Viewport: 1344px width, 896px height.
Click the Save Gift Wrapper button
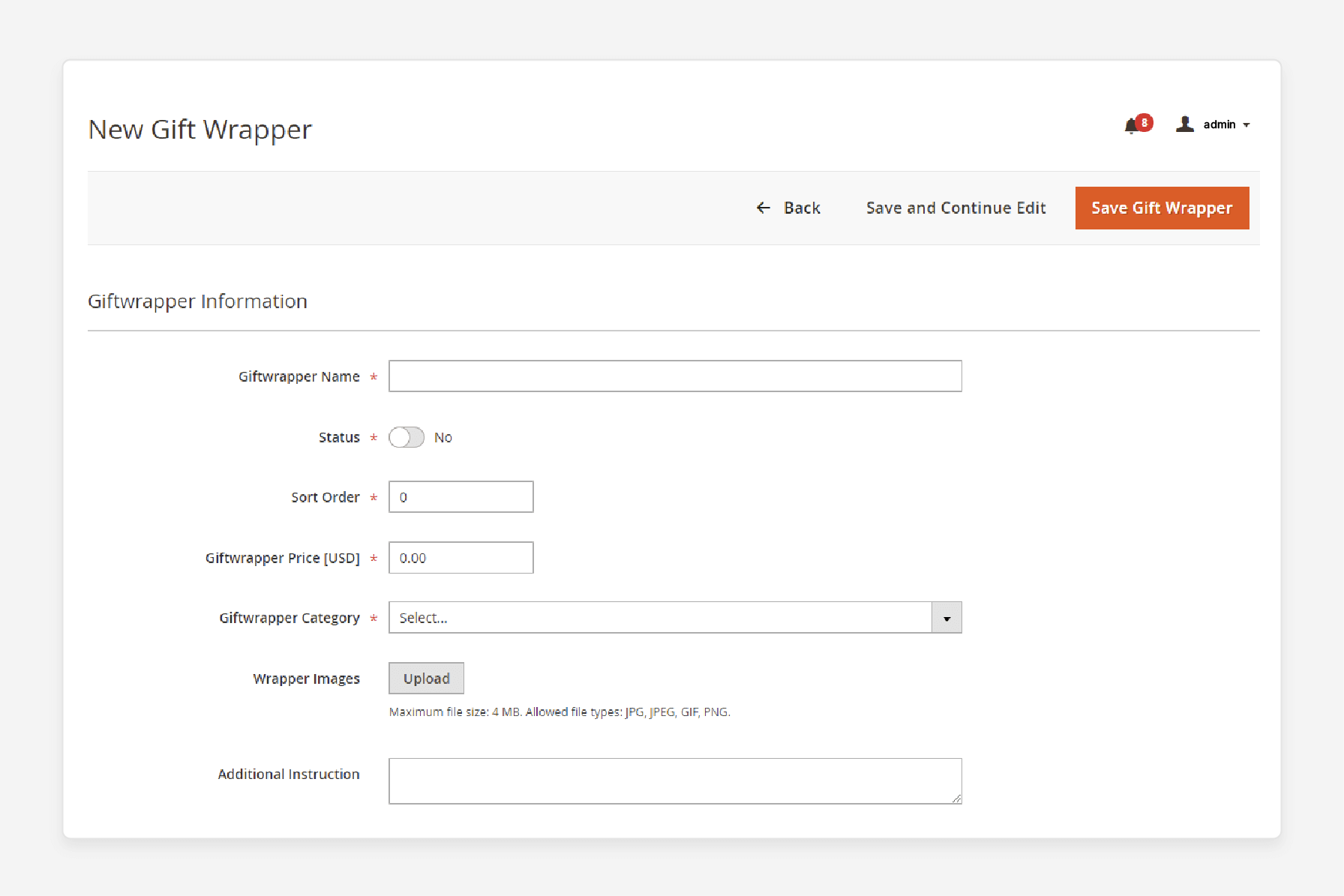1162,208
